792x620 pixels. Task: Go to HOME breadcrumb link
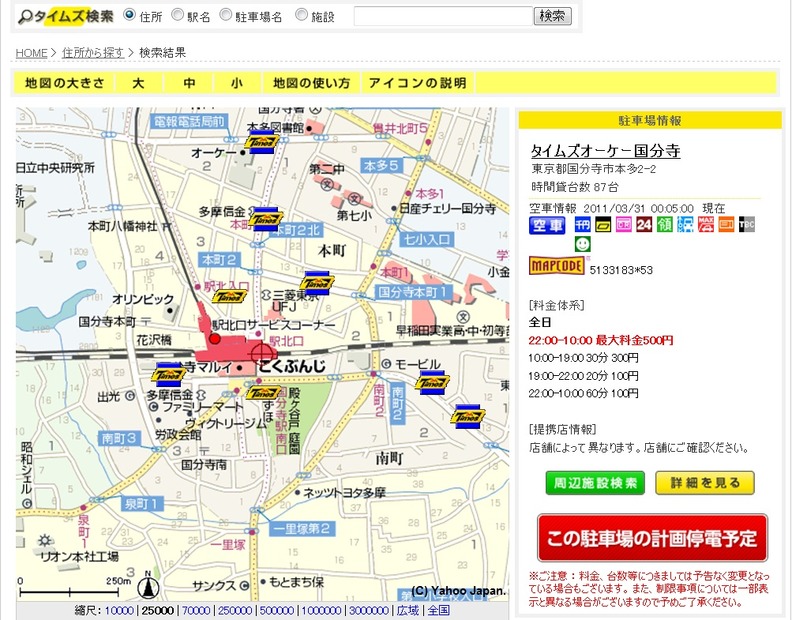tap(31, 53)
